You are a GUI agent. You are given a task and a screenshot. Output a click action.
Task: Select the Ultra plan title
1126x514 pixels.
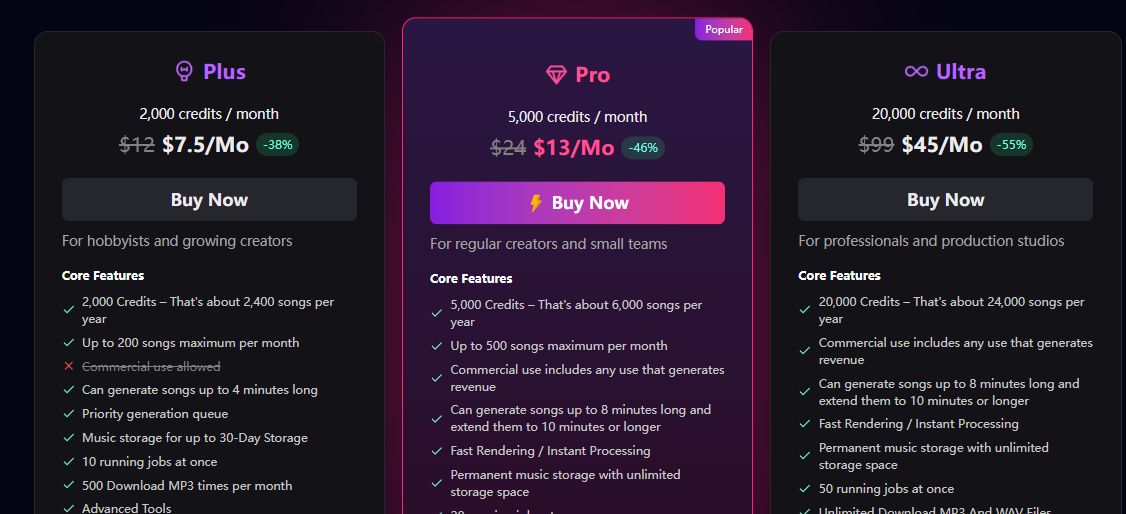click(x=961, y=71)
